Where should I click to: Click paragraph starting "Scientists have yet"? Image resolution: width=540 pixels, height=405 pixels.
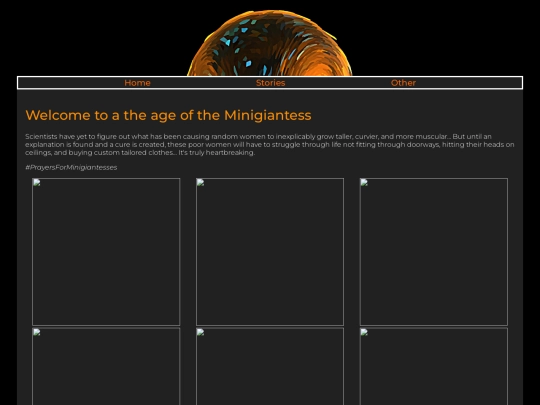(x=270, y=145)
